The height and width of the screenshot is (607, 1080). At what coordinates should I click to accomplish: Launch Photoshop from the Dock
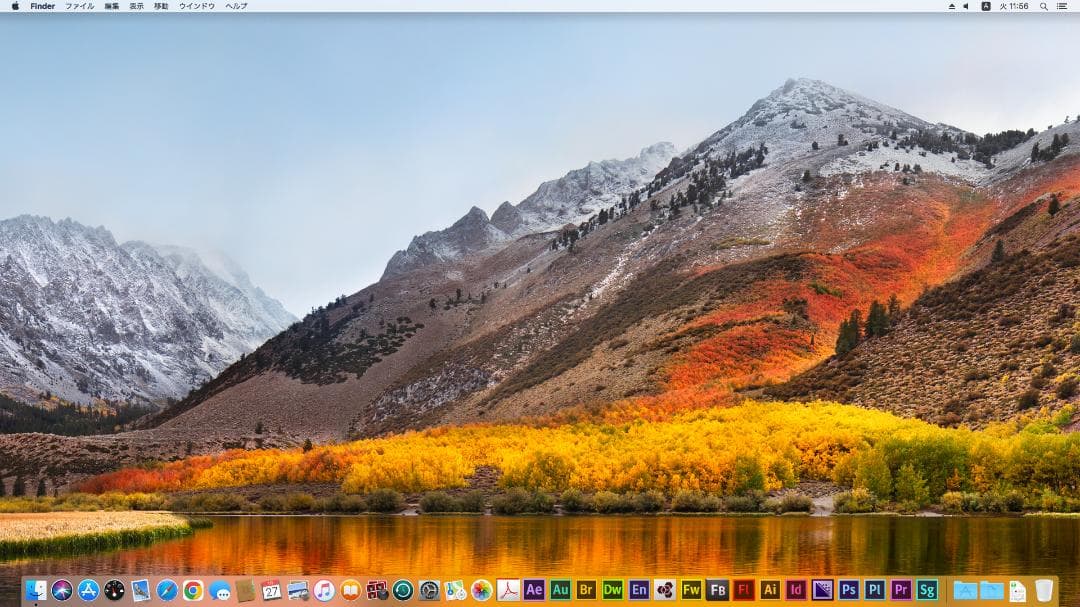(847, 590)
